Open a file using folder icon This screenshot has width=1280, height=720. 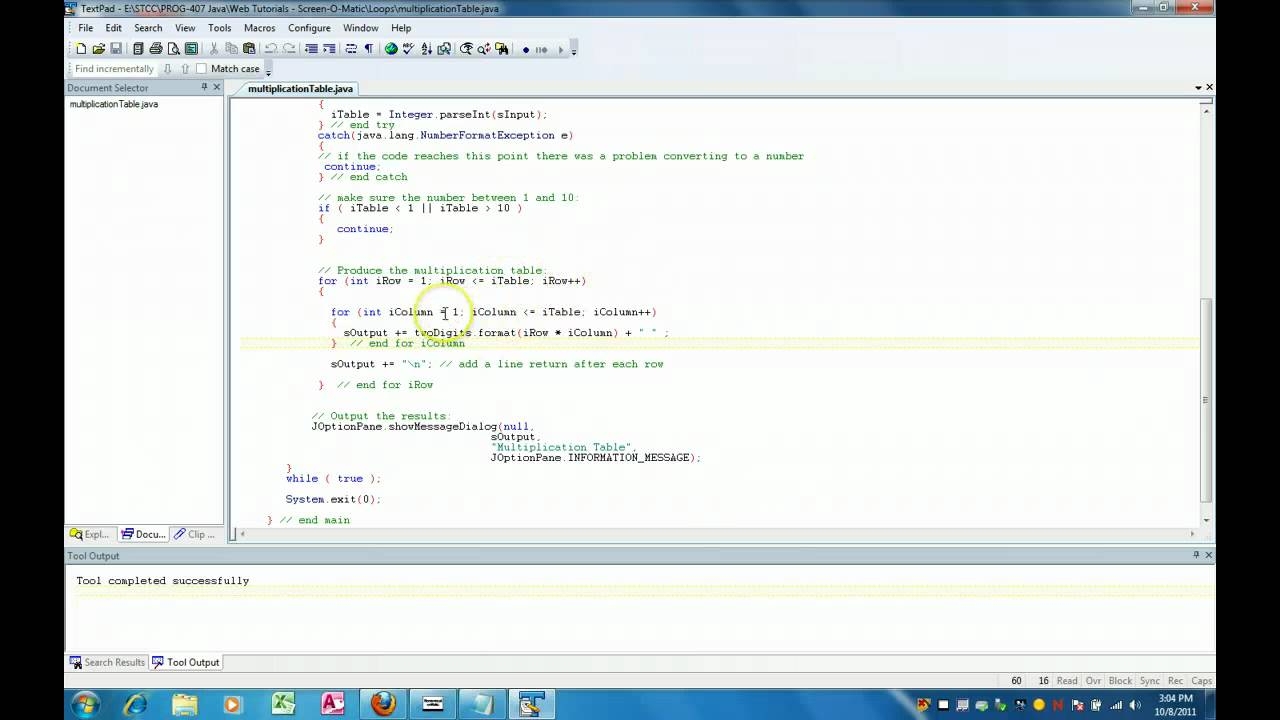[98, 49]
